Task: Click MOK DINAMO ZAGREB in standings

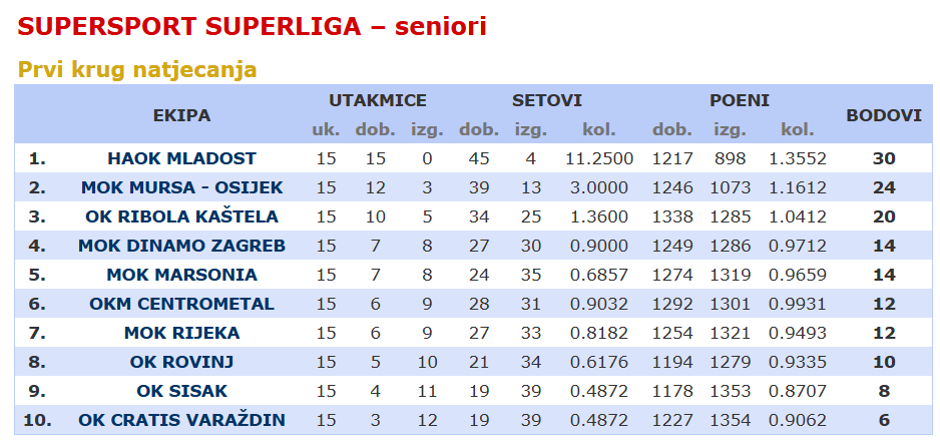Action: point(182,246)
